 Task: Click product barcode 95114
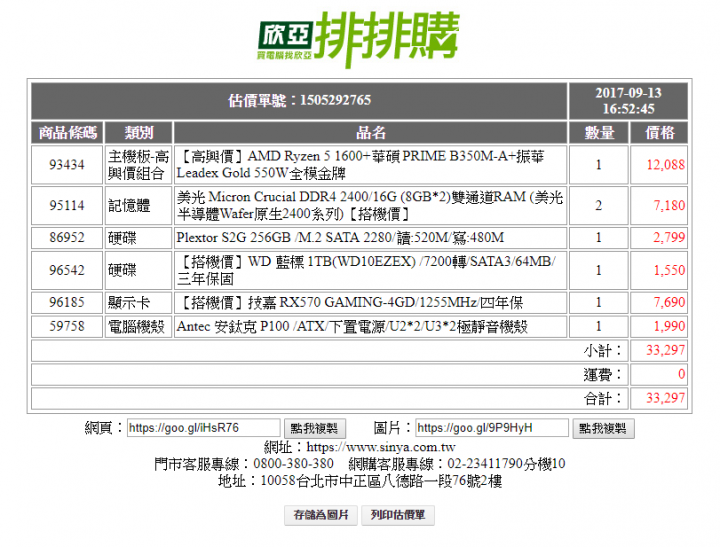tap(67, 205)
